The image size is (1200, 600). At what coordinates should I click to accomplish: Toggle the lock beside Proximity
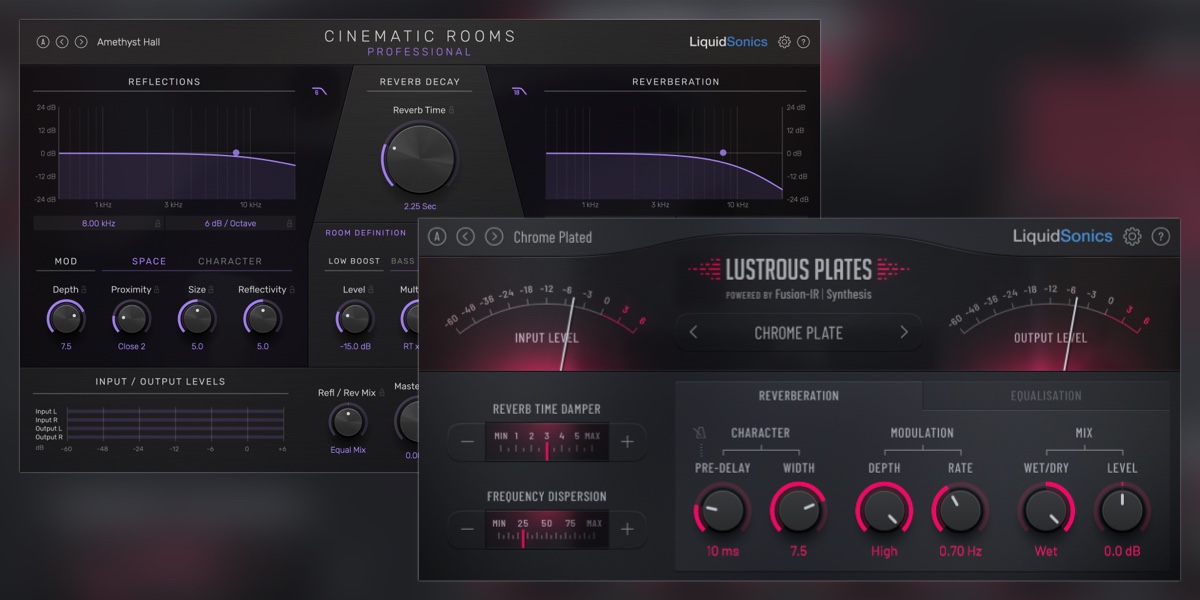click(157, 290)
